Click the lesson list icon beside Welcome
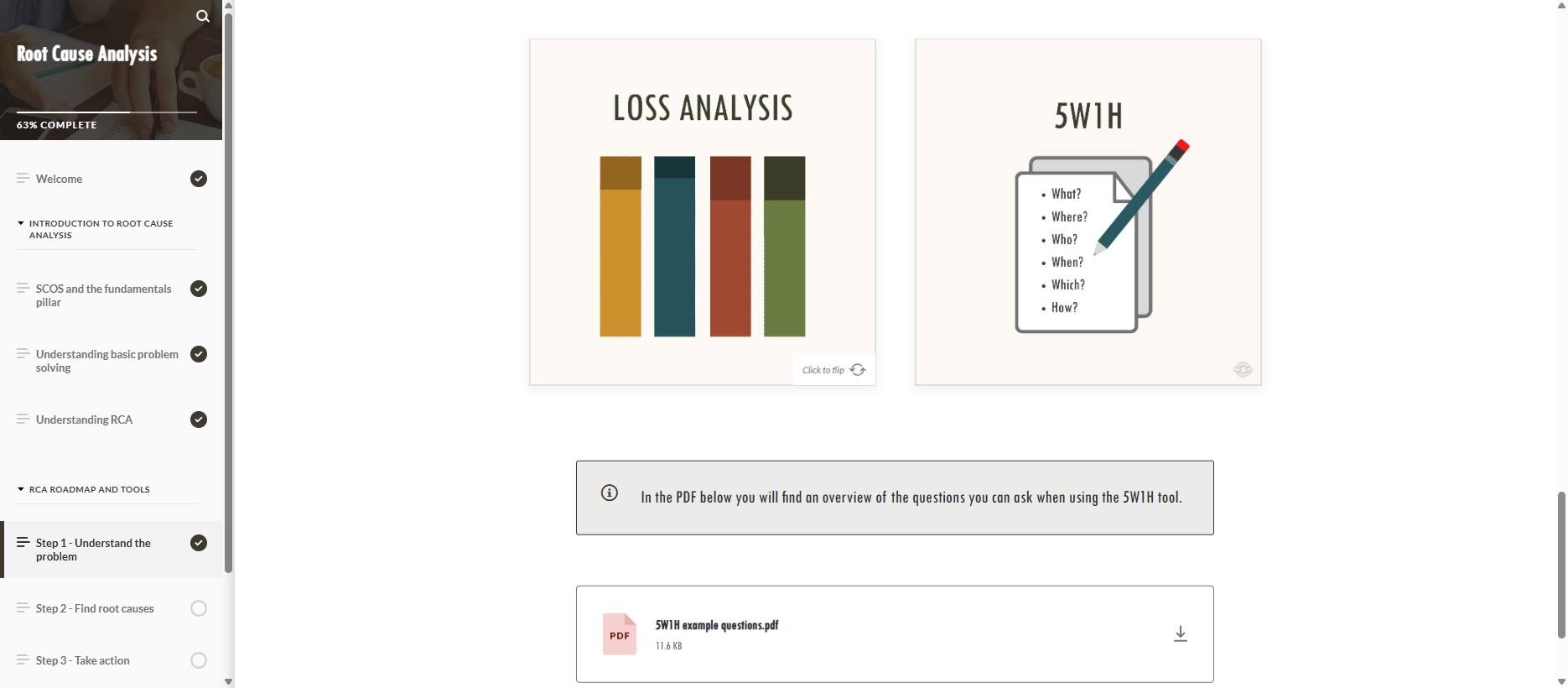Viewport: 1568px width, 688px height. (23, 178)
